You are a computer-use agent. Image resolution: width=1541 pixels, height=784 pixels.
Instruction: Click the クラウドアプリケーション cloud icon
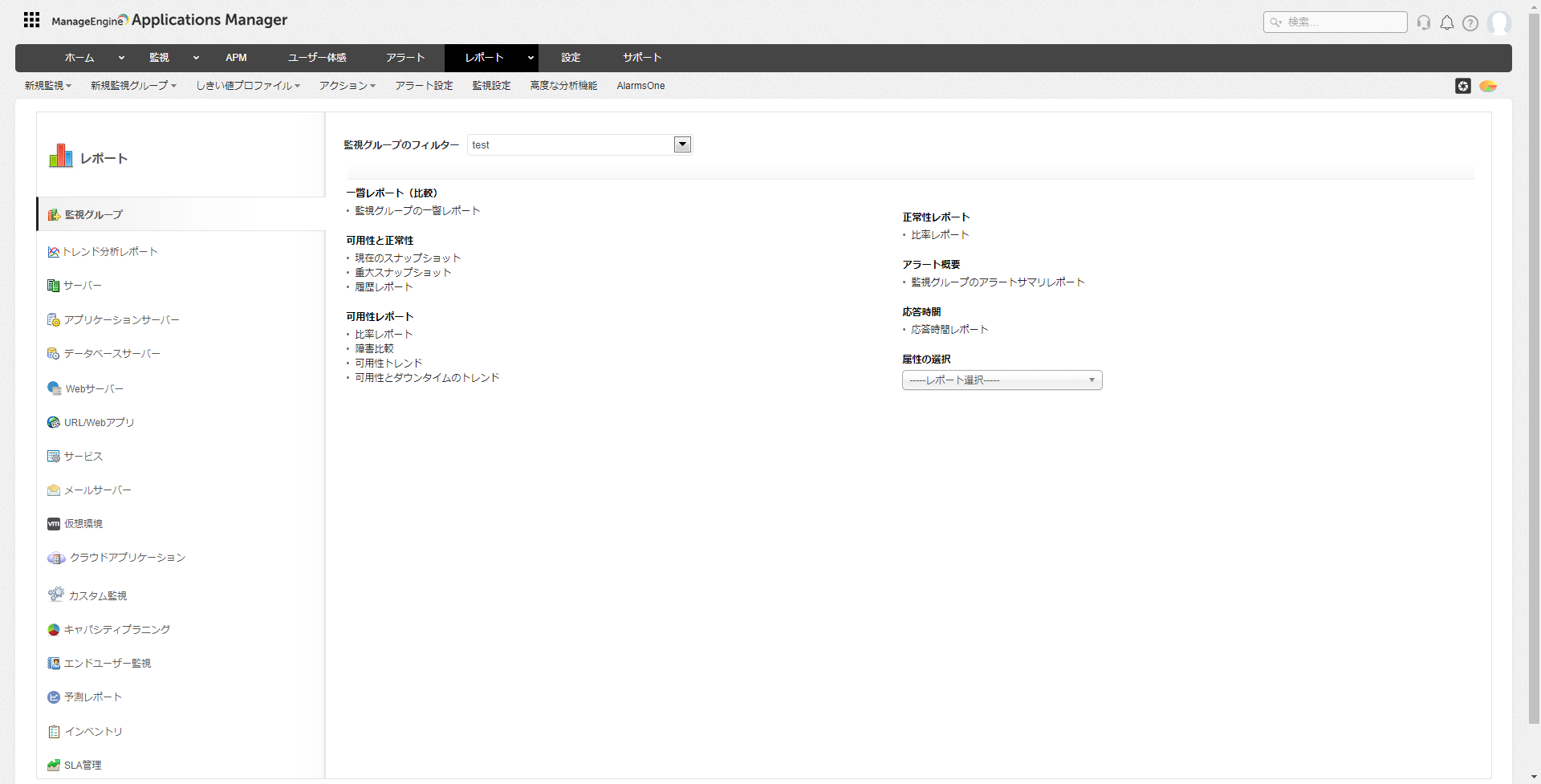56,558
